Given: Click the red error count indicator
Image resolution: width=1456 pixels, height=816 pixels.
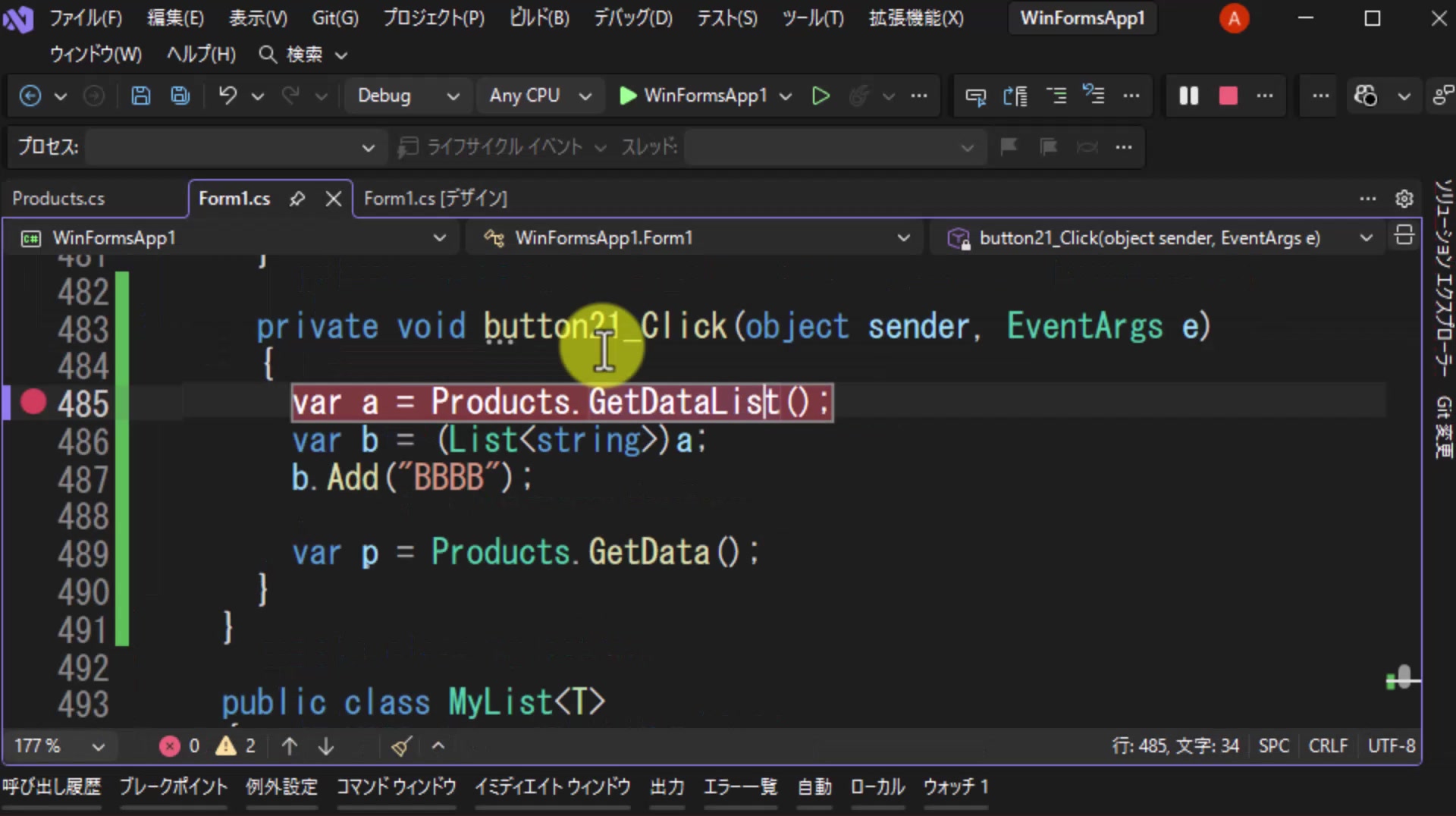Looking at the screenshot, I should click(180, 746).
